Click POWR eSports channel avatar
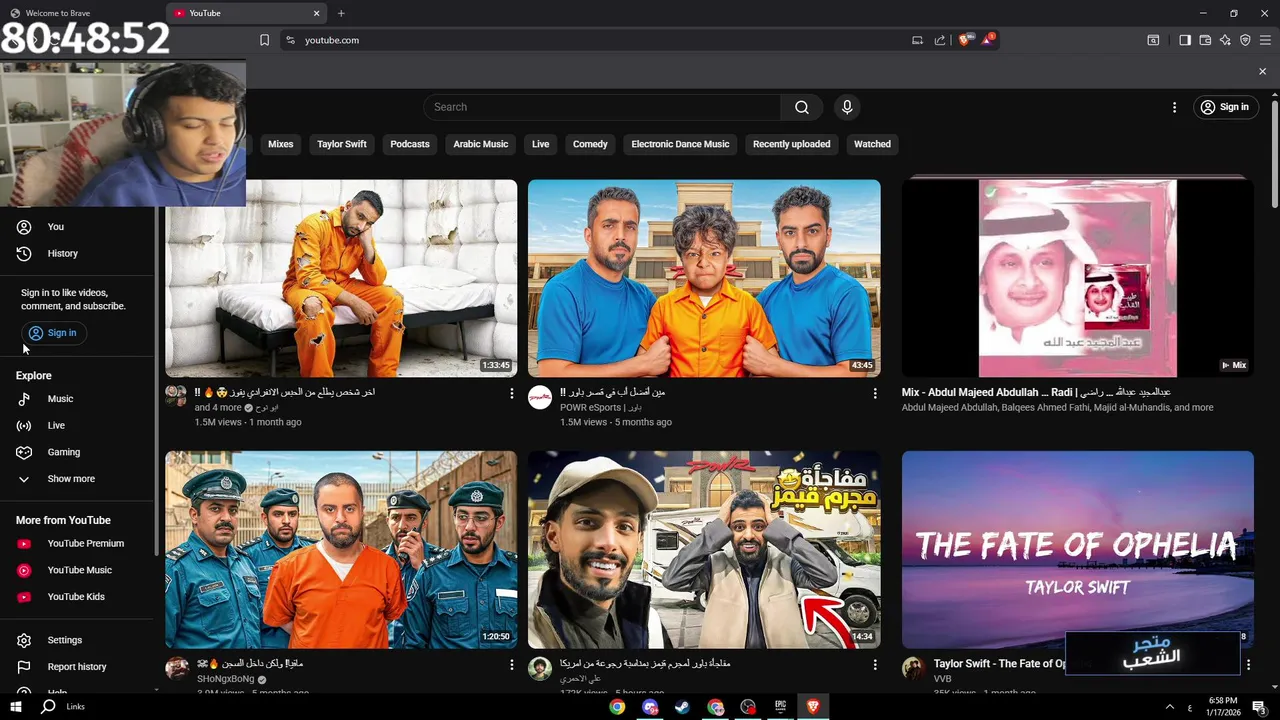Viewport: 1280px width, 720px height. 540,398
